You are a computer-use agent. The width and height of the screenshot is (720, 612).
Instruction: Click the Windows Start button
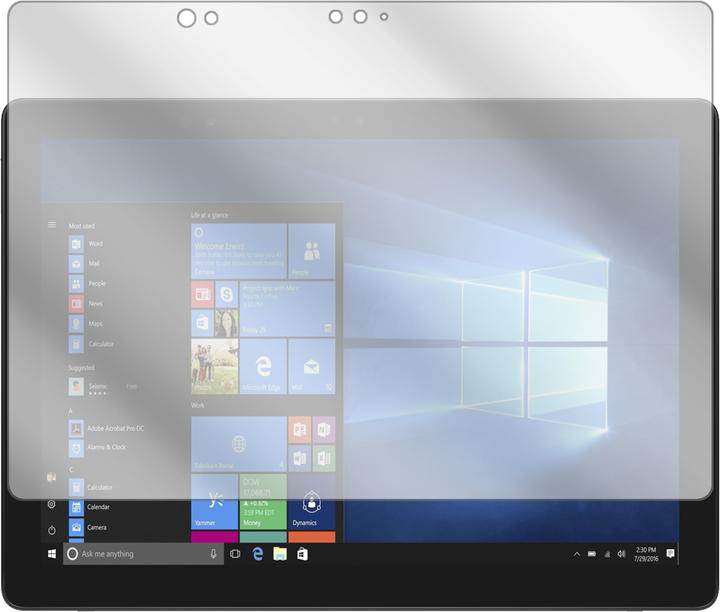(x=52, y=554)
